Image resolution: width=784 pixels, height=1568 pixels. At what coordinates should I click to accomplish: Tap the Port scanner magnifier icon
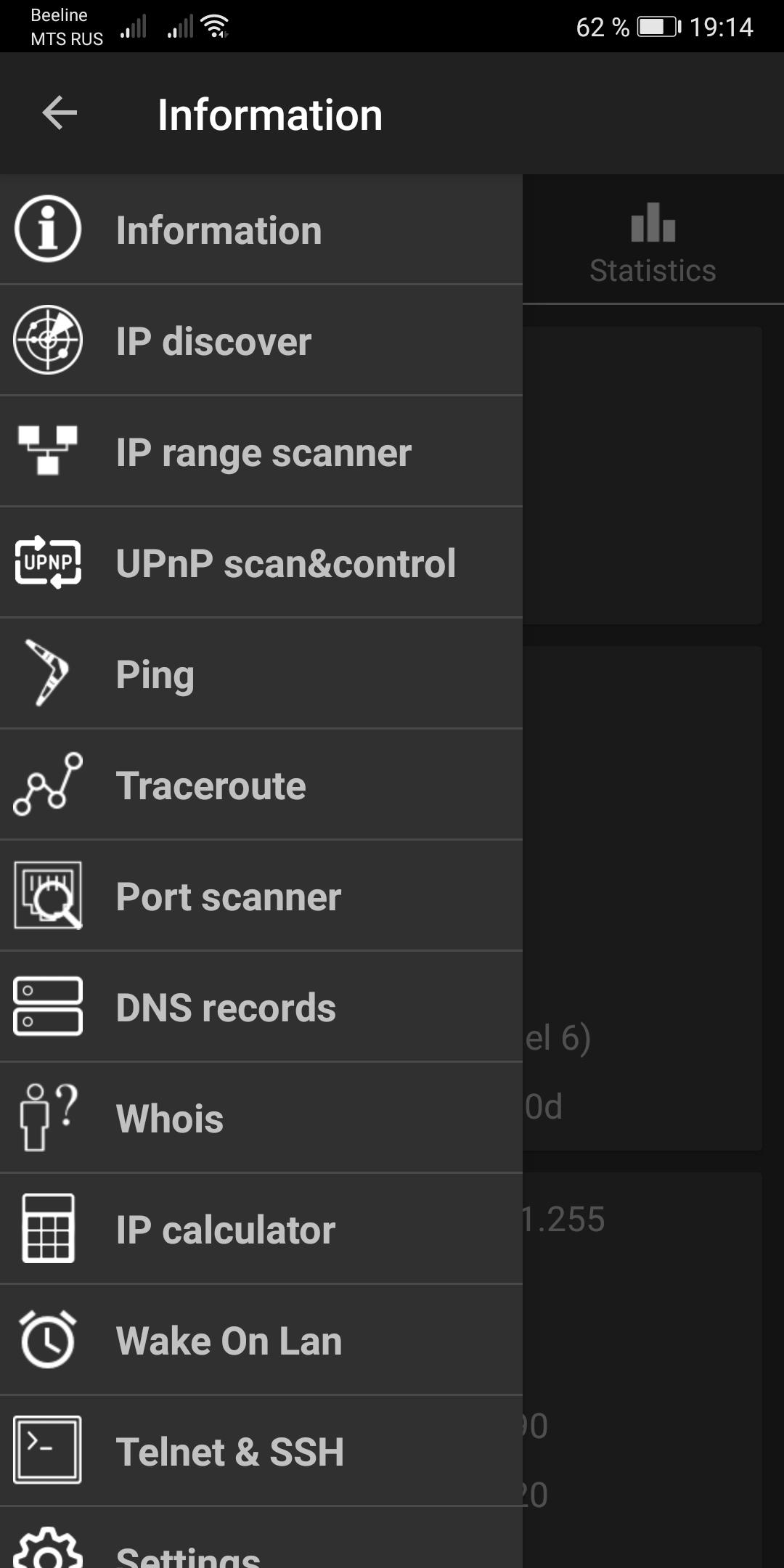click(48, 895)
